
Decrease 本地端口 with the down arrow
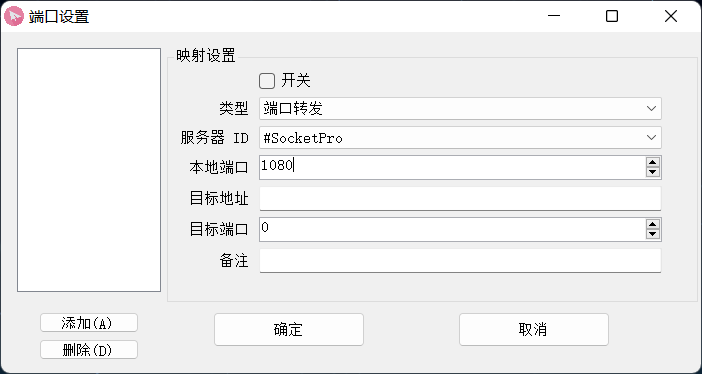653,172
